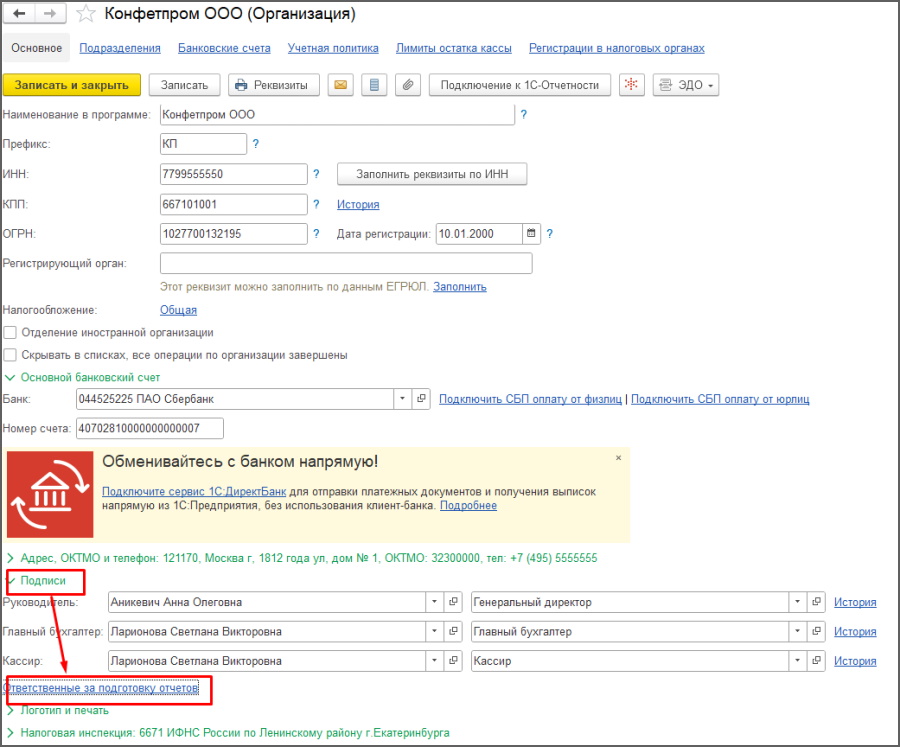Open the calendar picker for registration date

point(532,234)
